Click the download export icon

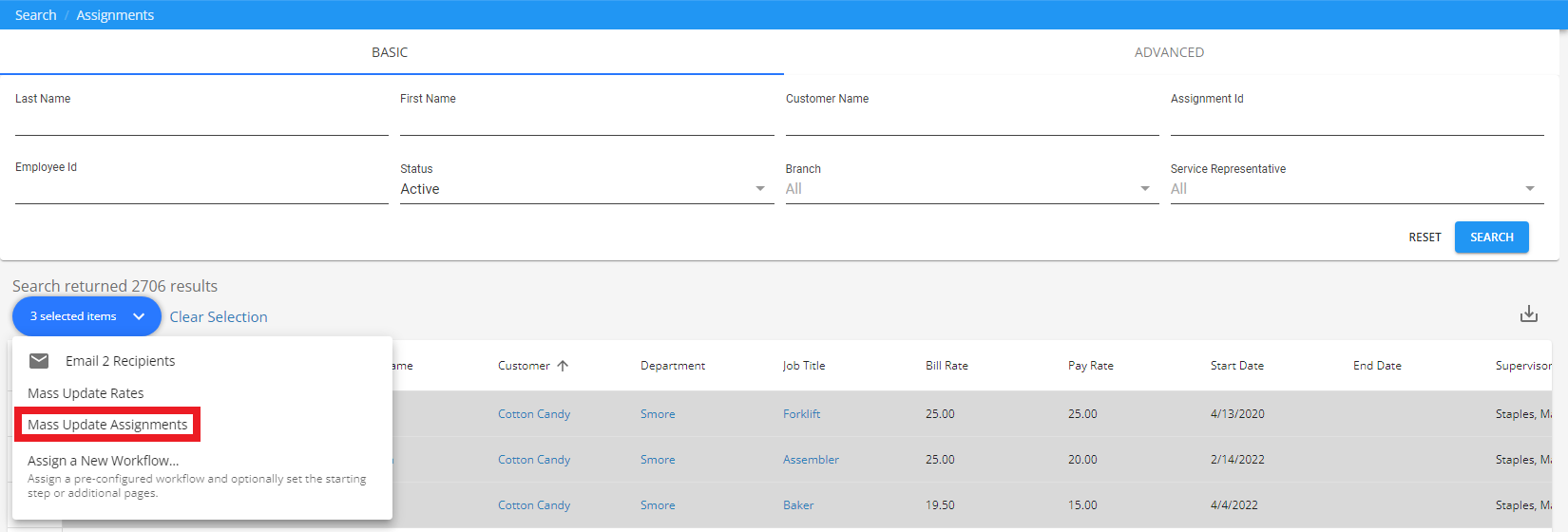(x=1528, y=314)
